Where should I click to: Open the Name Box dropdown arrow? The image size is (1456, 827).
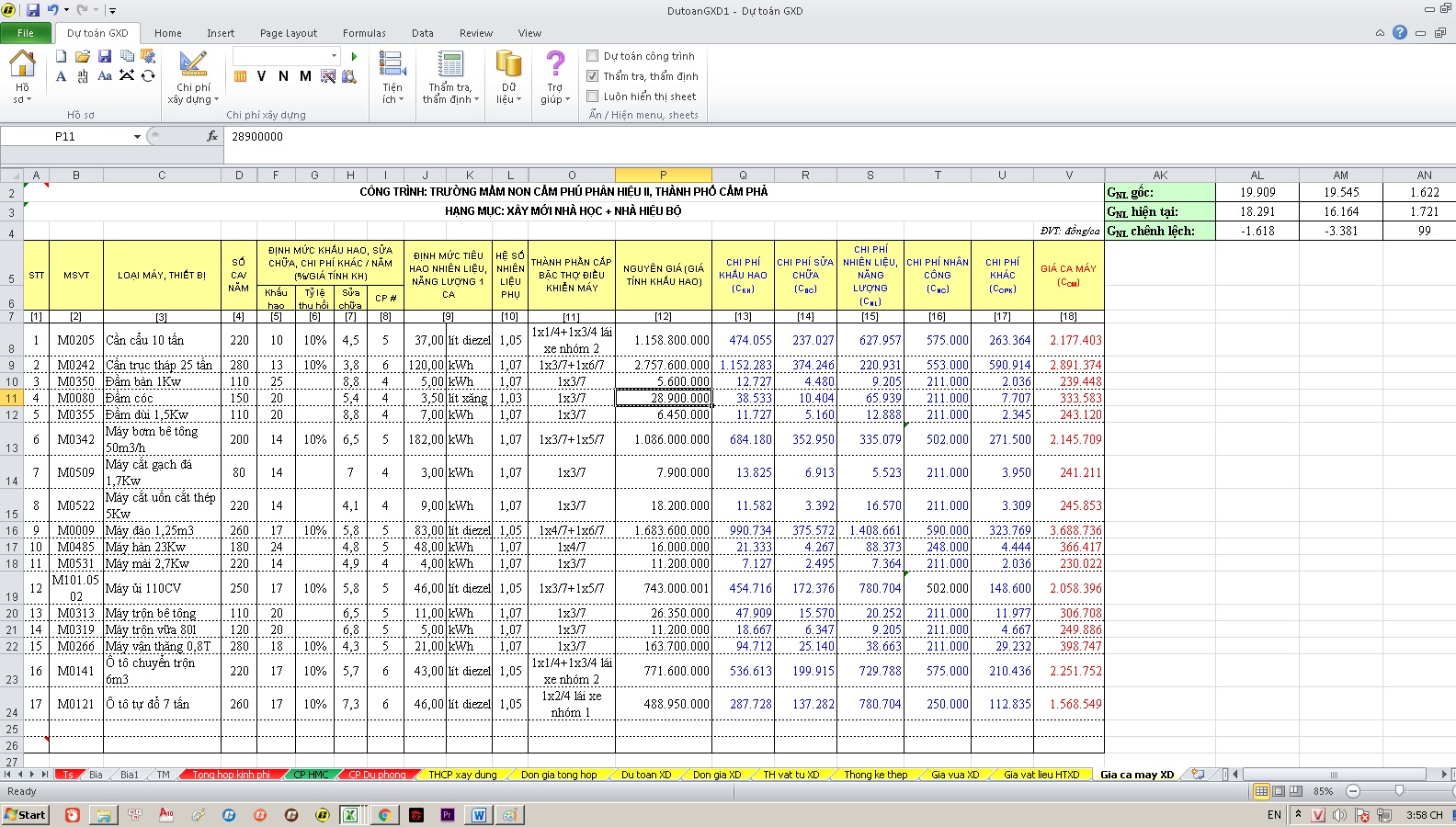pos(137,137)
